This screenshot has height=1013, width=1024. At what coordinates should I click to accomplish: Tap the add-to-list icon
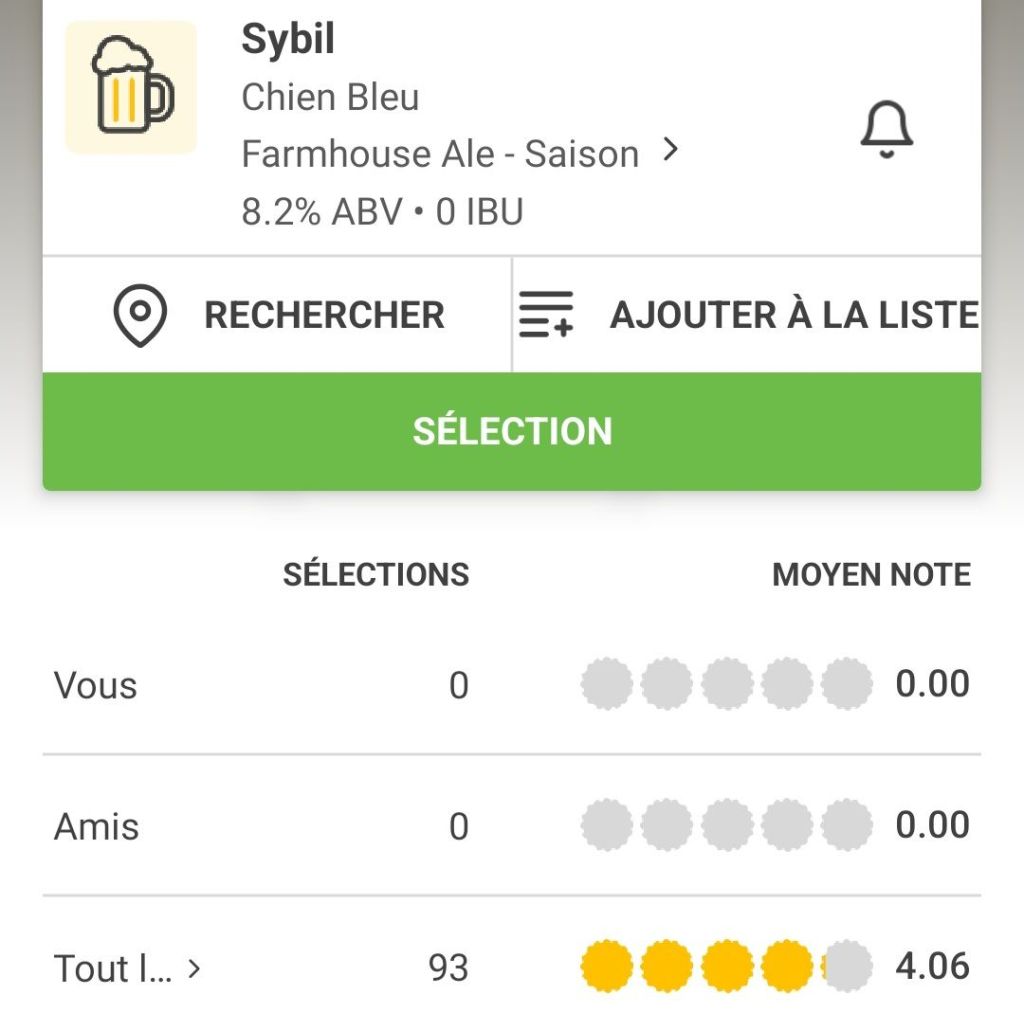pyautogui.click(x=546, y=315)
